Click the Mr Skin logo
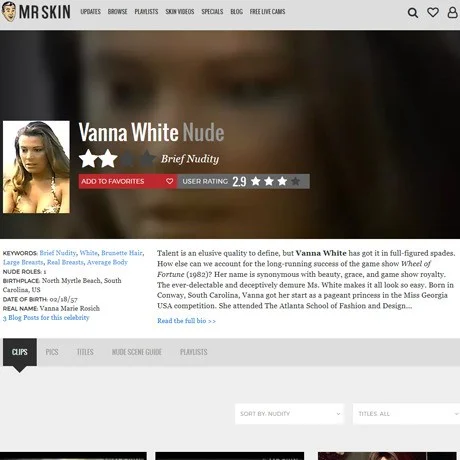Image resolution: width=460 pixels, height=460 pixels. tap(36, 12)
